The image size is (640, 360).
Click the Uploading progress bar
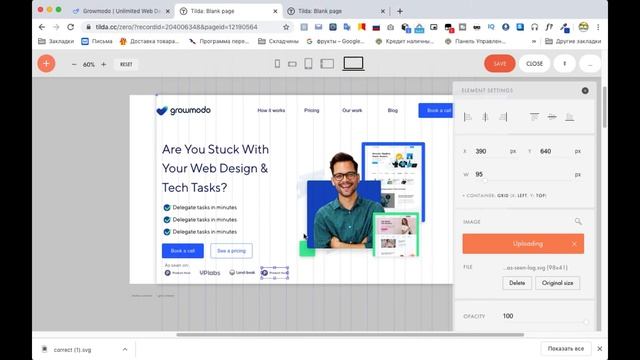coord(523,244)
